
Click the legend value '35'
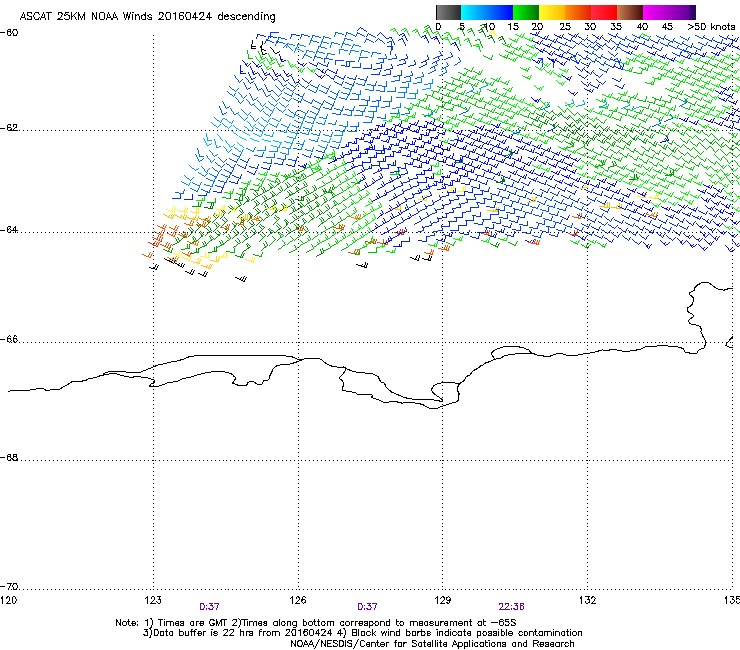[616, 27]
